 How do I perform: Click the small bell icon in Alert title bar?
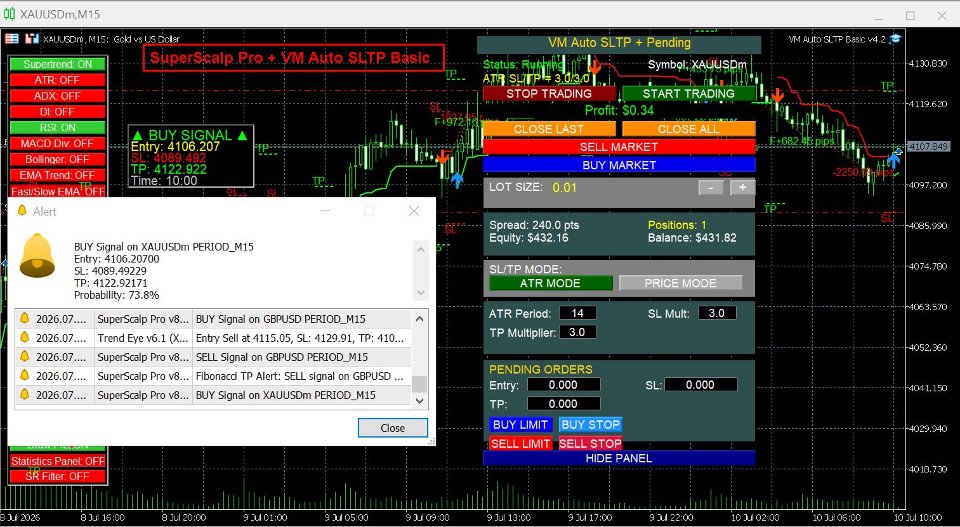(22, 211)
